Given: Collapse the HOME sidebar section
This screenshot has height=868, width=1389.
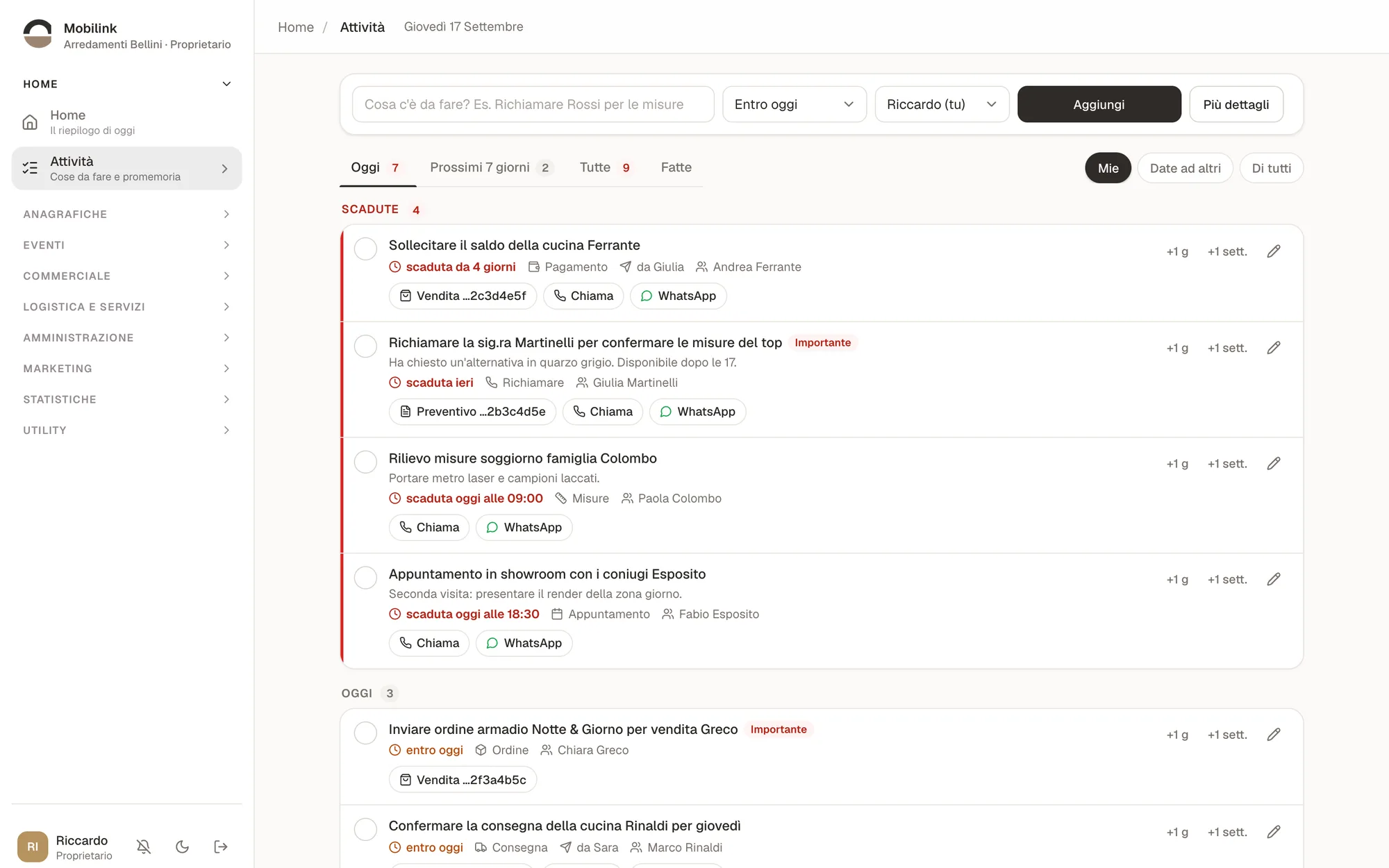Looking at the screenshot, I should point(126,84).
